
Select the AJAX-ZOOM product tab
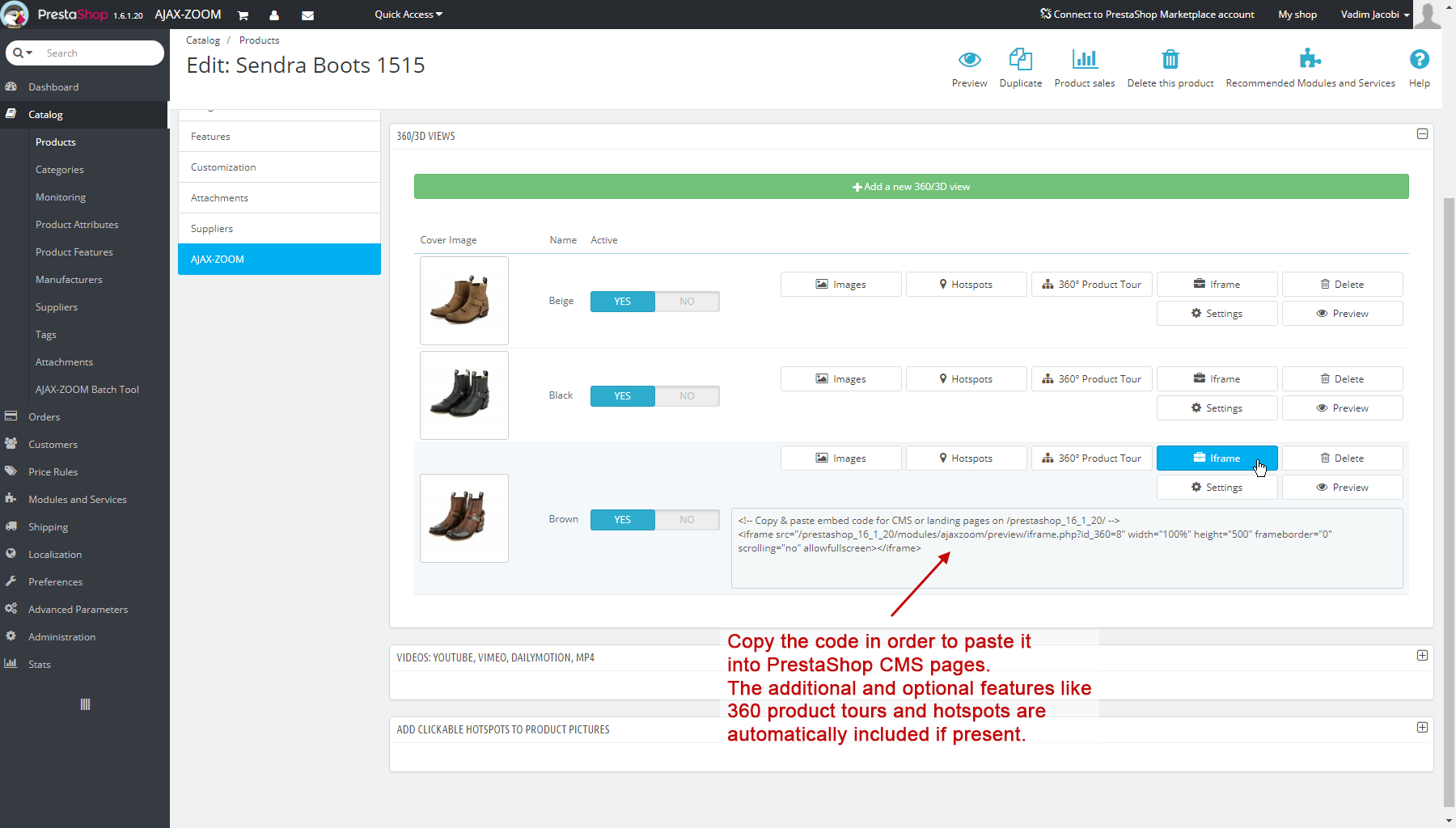tap(279, 260)
